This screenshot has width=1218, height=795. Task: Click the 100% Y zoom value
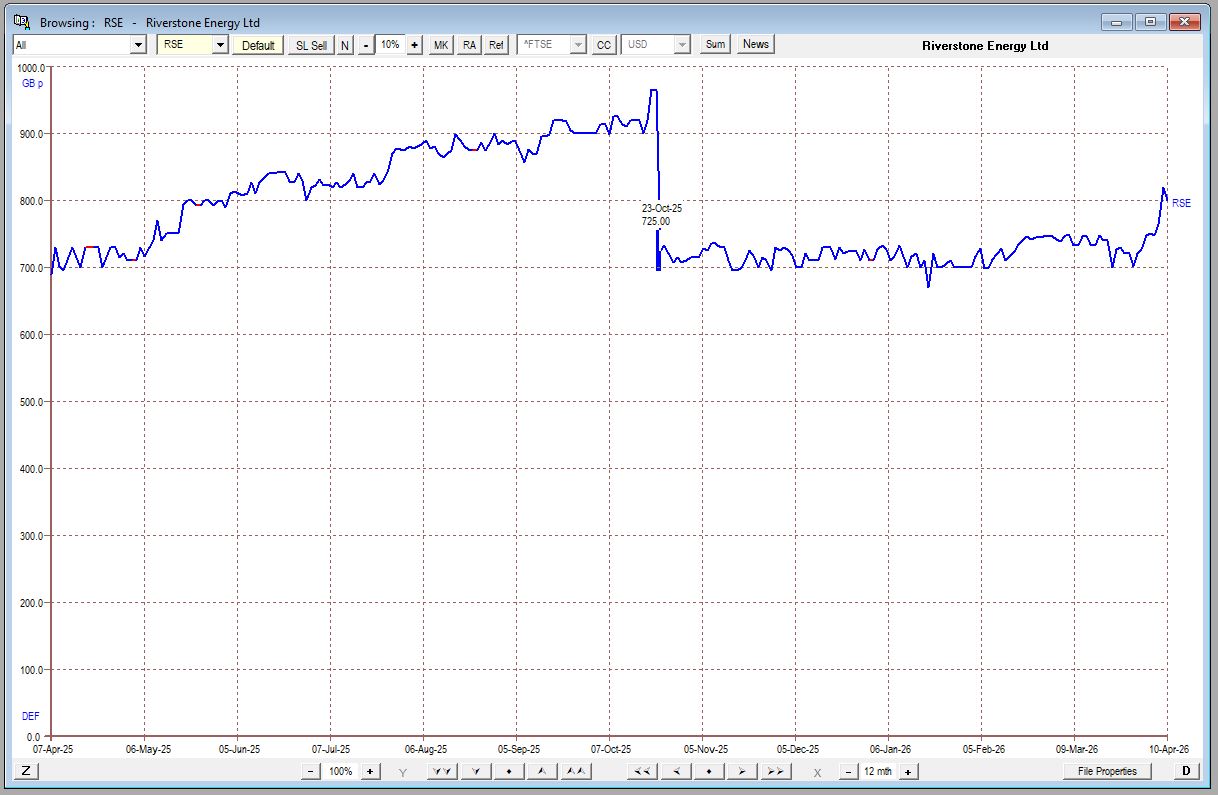(x=340, y=771)
